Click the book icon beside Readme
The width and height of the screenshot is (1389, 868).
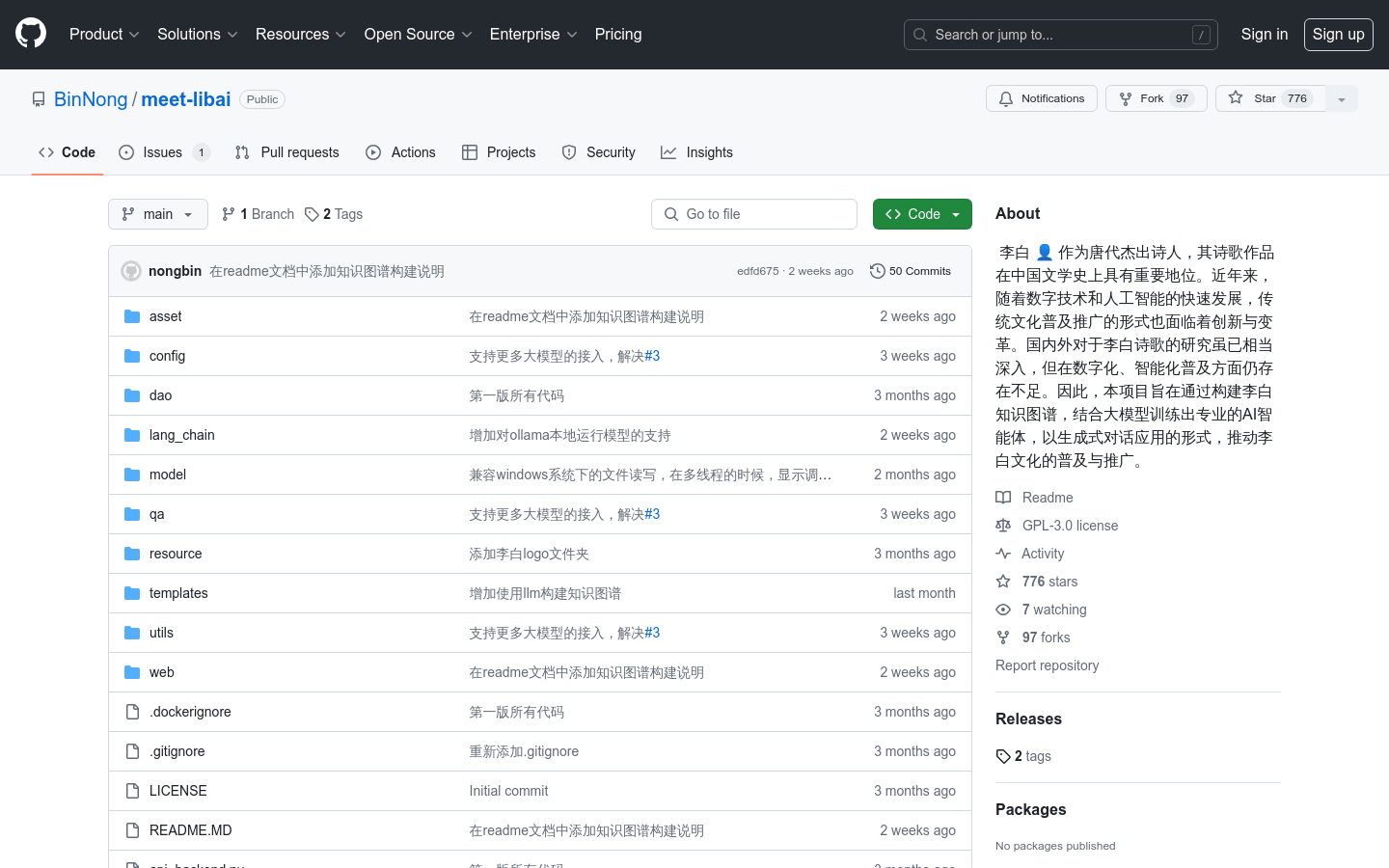tap(1003, 498)
